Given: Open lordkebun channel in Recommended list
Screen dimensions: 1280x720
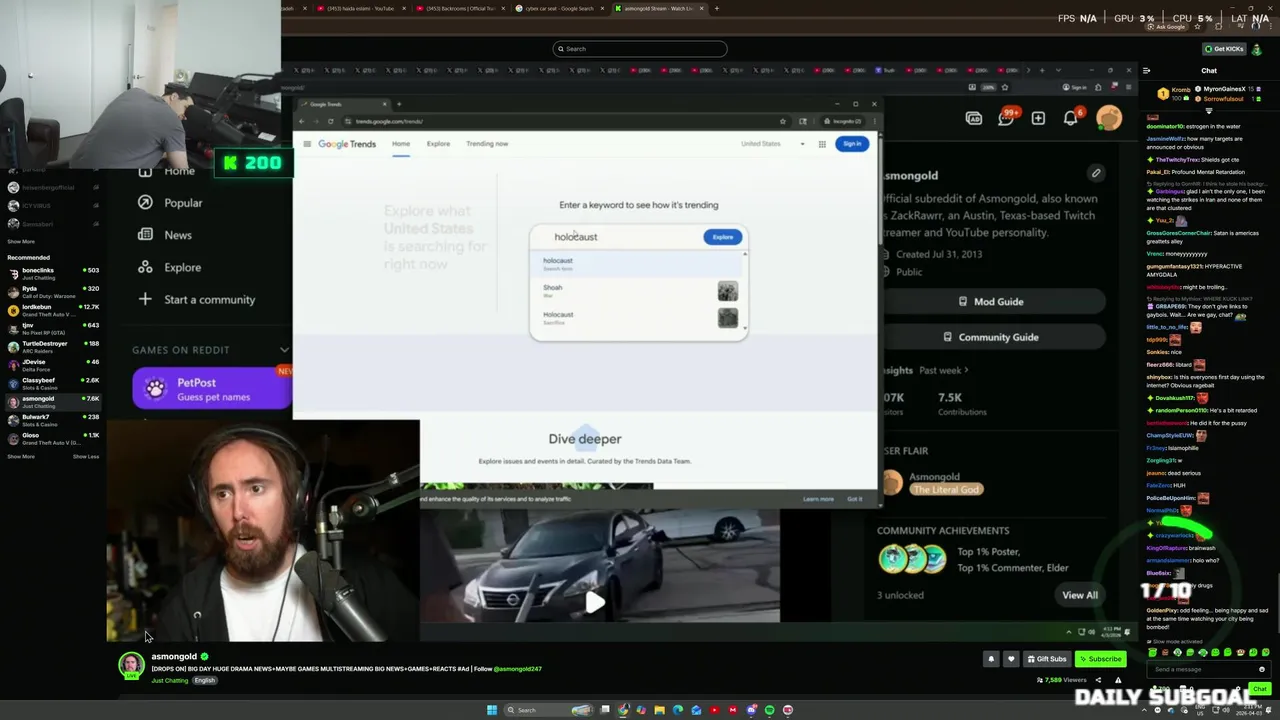Looking at the screenshot, I should click(x=54, y=310).
